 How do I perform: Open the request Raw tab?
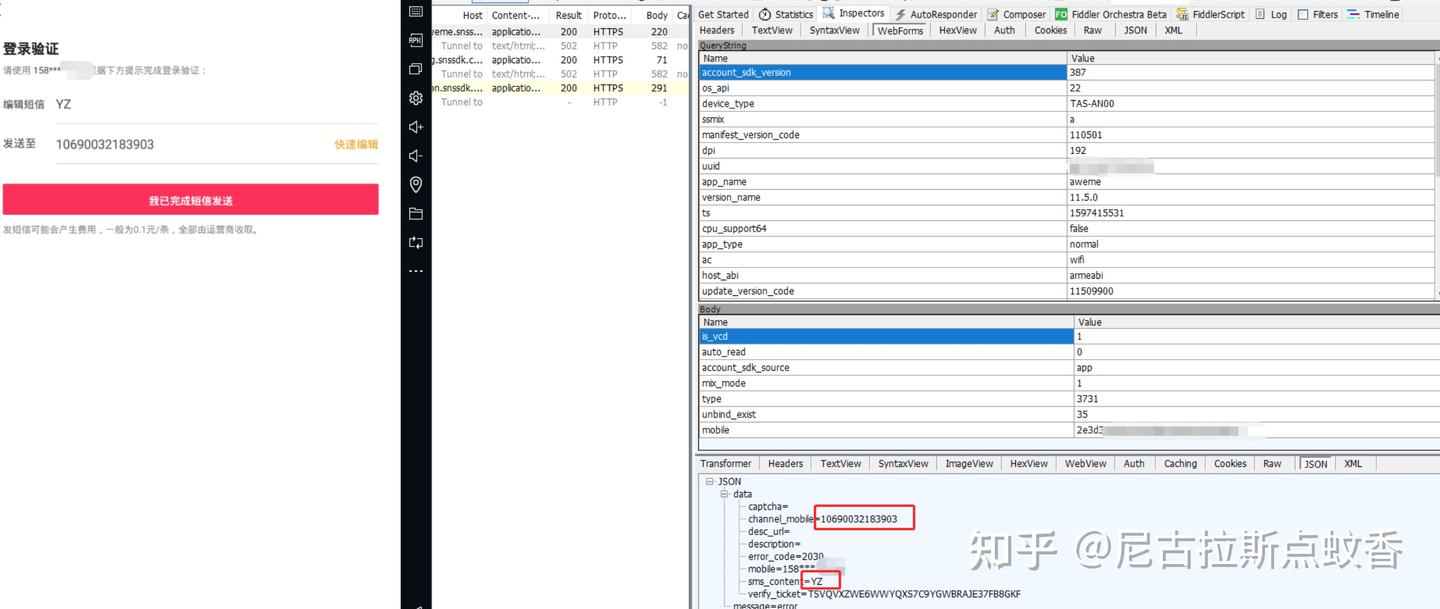coord(1093,30)
